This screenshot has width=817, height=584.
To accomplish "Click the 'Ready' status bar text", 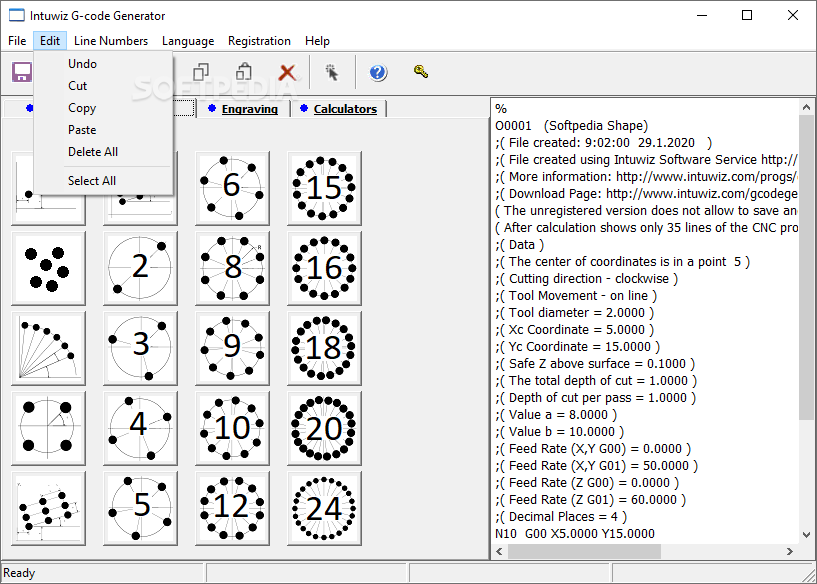I will click(19, 573).
